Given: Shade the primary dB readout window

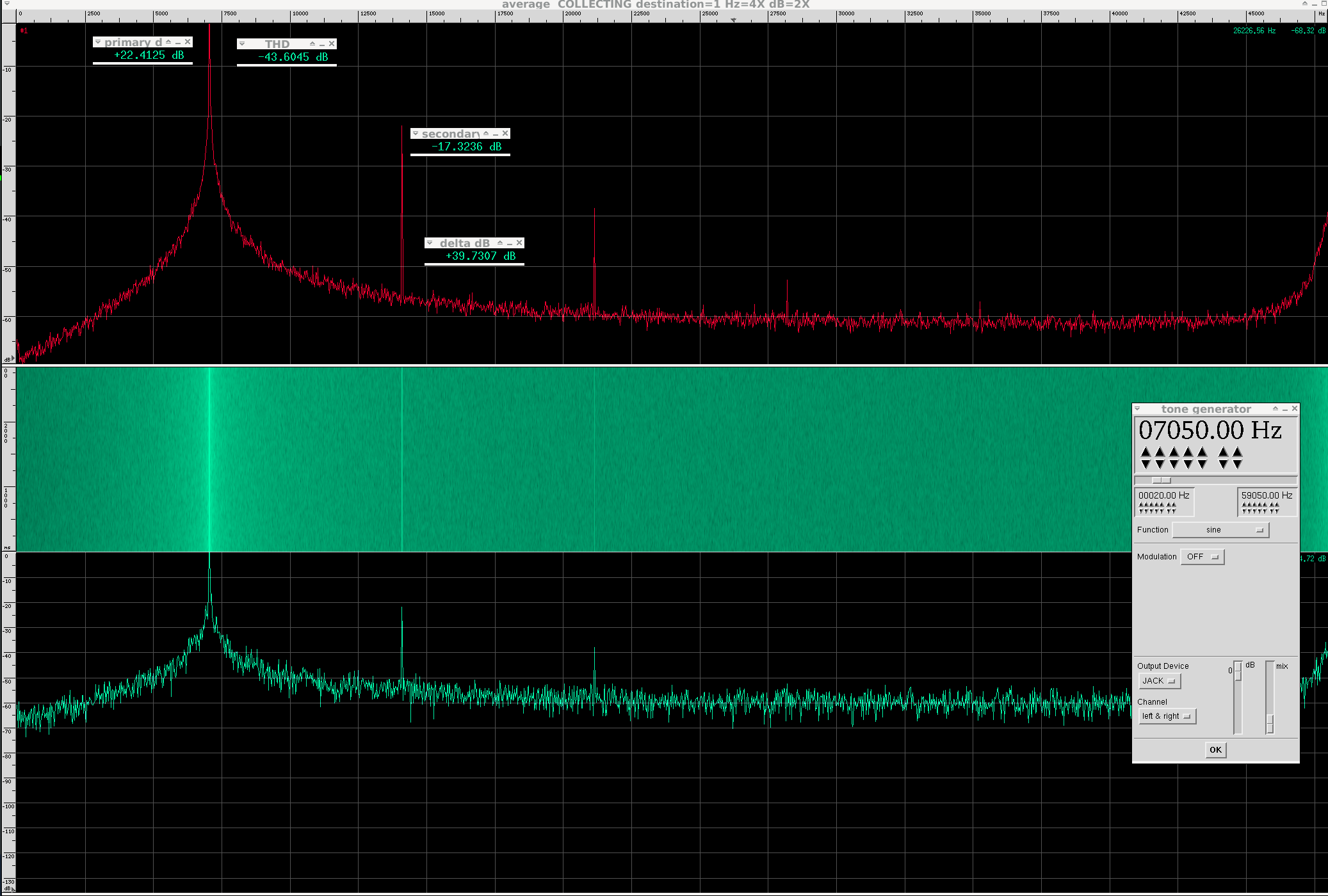Looking at the screenshot, I should [x=168, y=42].
